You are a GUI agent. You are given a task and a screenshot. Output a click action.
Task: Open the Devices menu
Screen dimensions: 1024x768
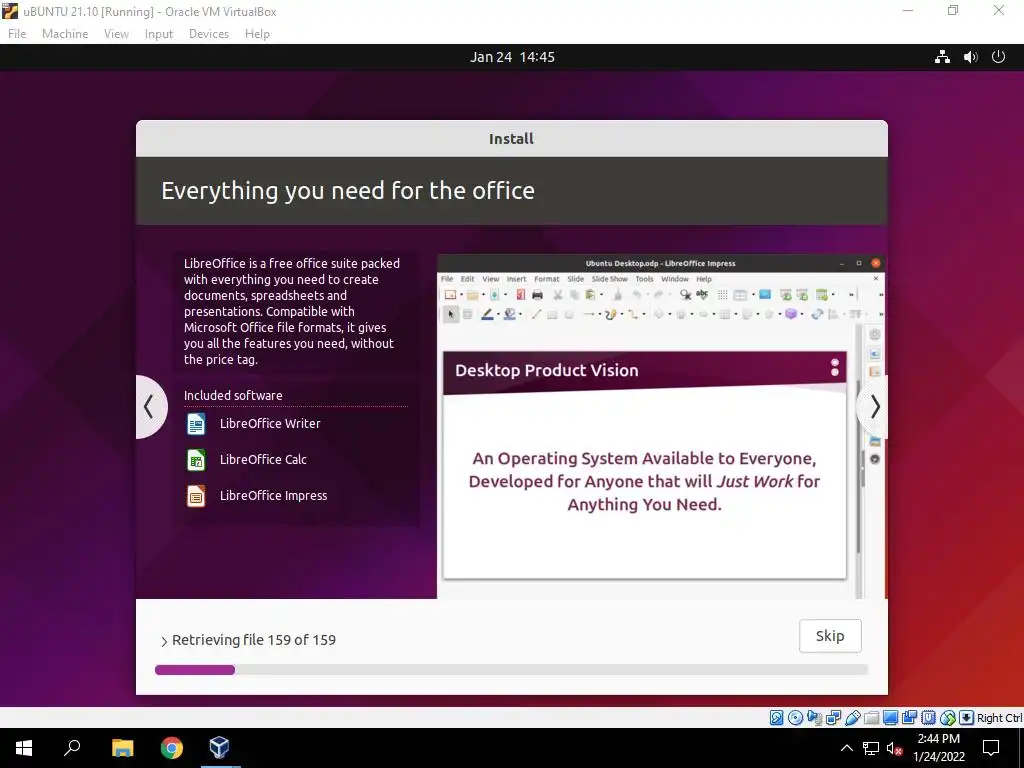(x=208, y=34)
